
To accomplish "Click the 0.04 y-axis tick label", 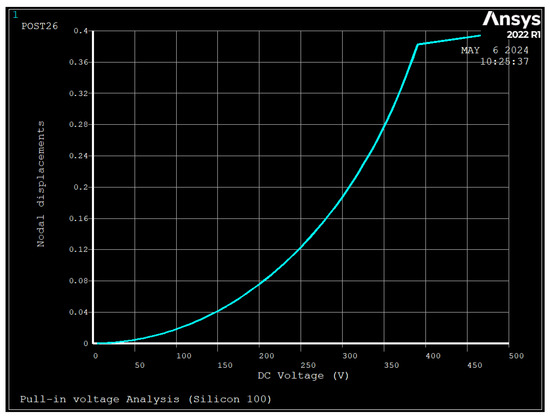I will pyautogui.click(x=79, y=312).
